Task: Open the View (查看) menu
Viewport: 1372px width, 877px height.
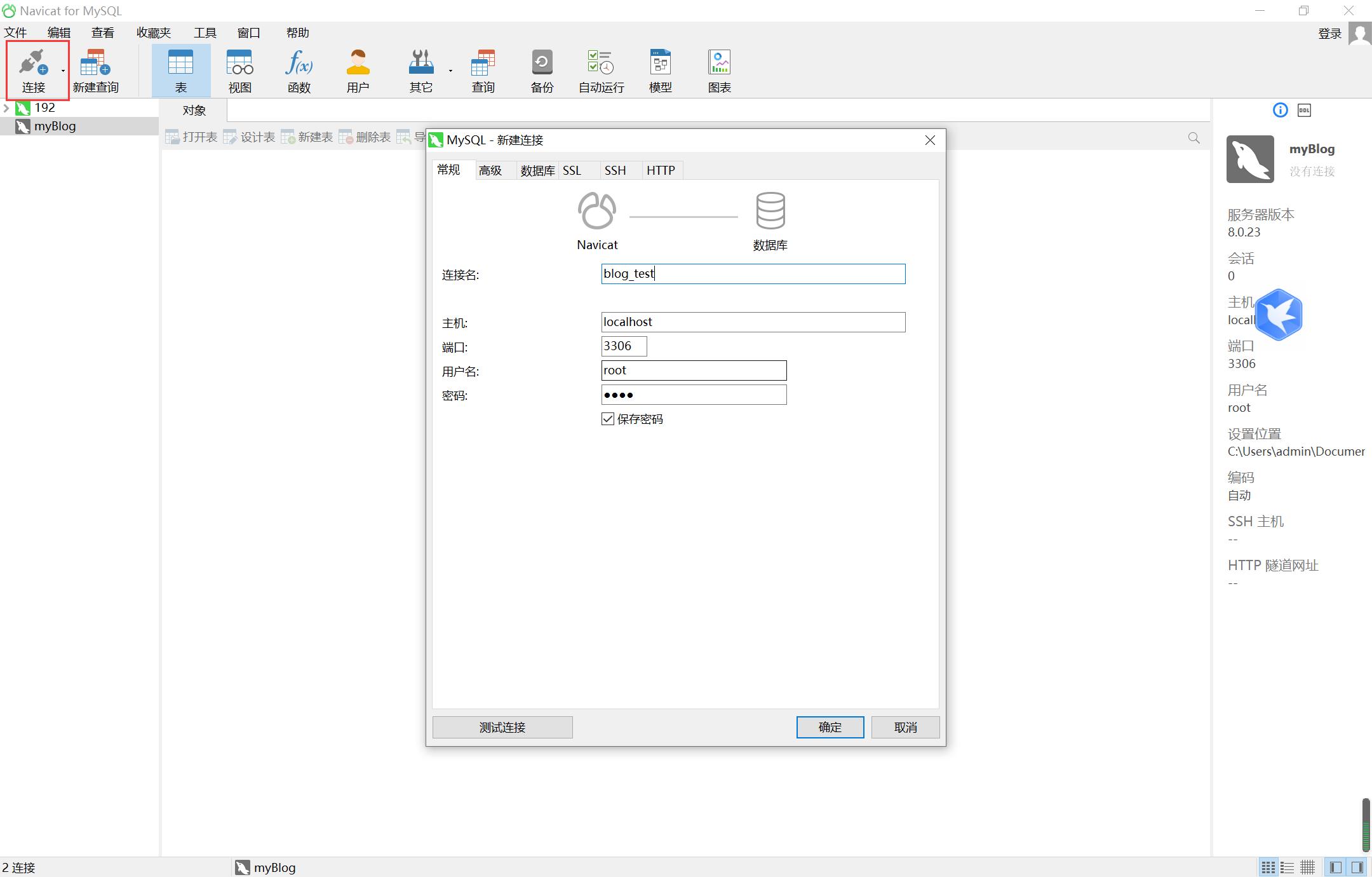Action: (103, 32)
